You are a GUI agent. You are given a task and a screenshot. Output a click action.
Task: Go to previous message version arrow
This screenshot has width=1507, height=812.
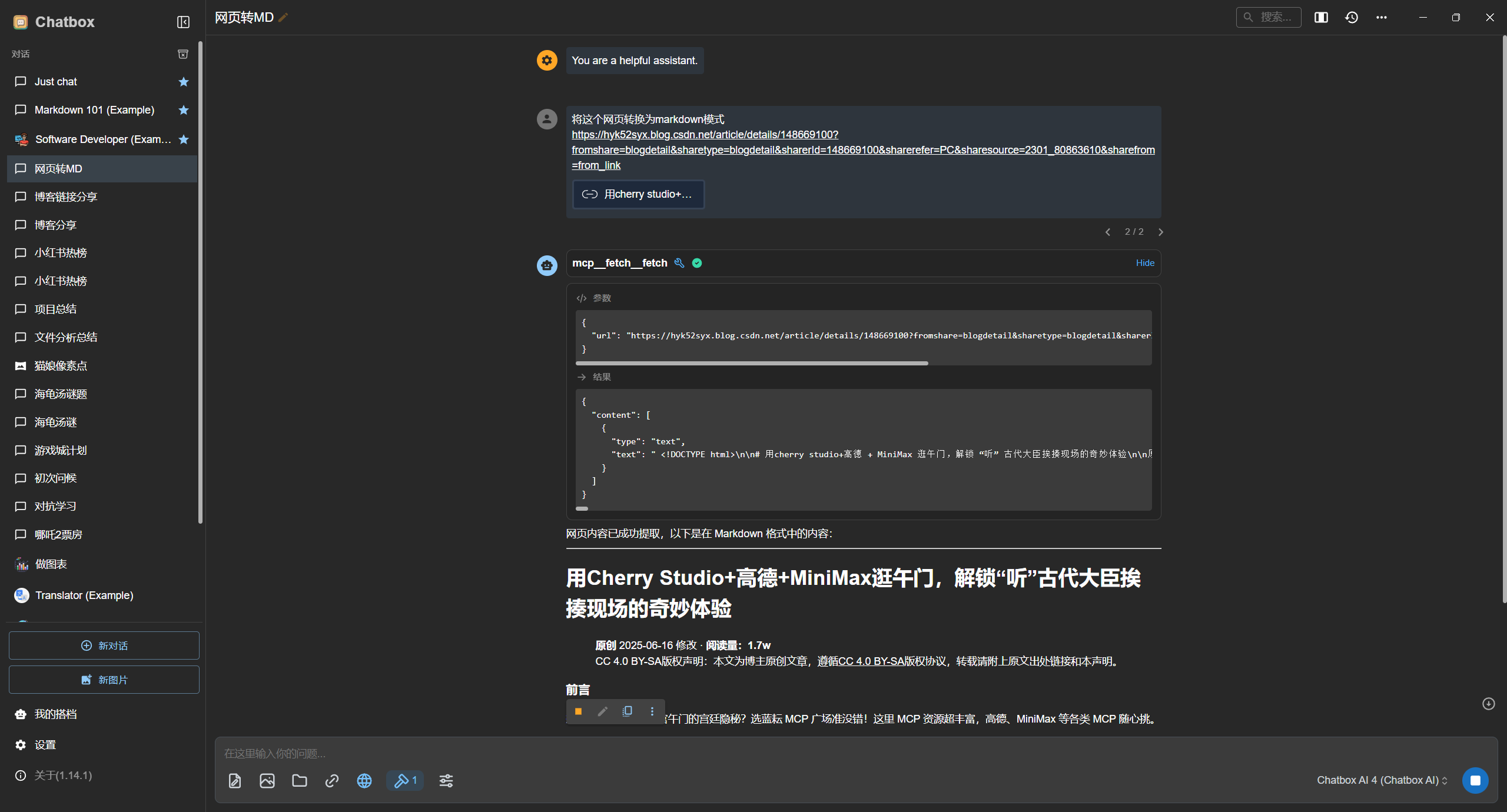pyautogui.click(x=1108, y=232)
